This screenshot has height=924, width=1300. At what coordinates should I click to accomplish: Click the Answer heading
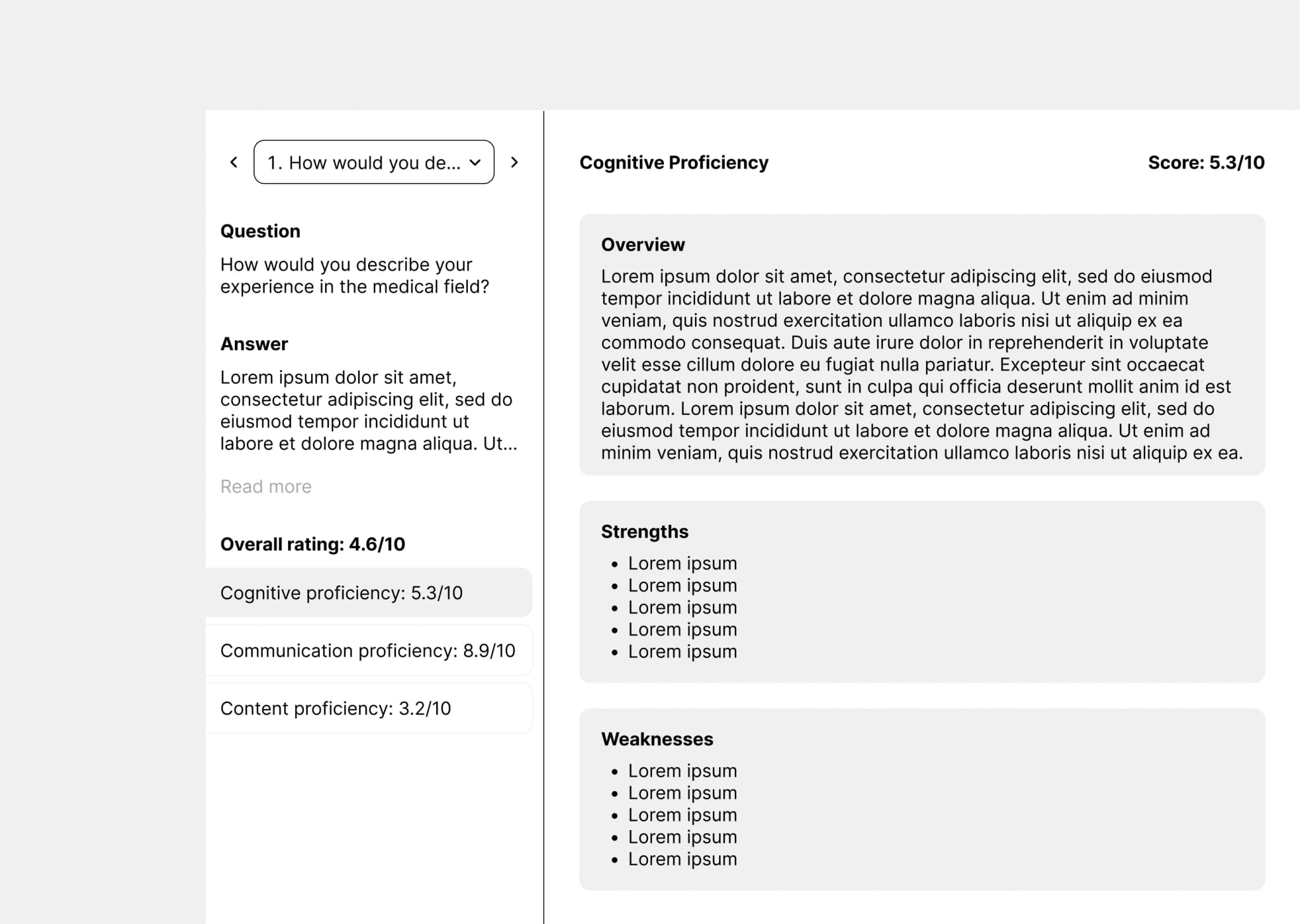(x=254, y=344)
